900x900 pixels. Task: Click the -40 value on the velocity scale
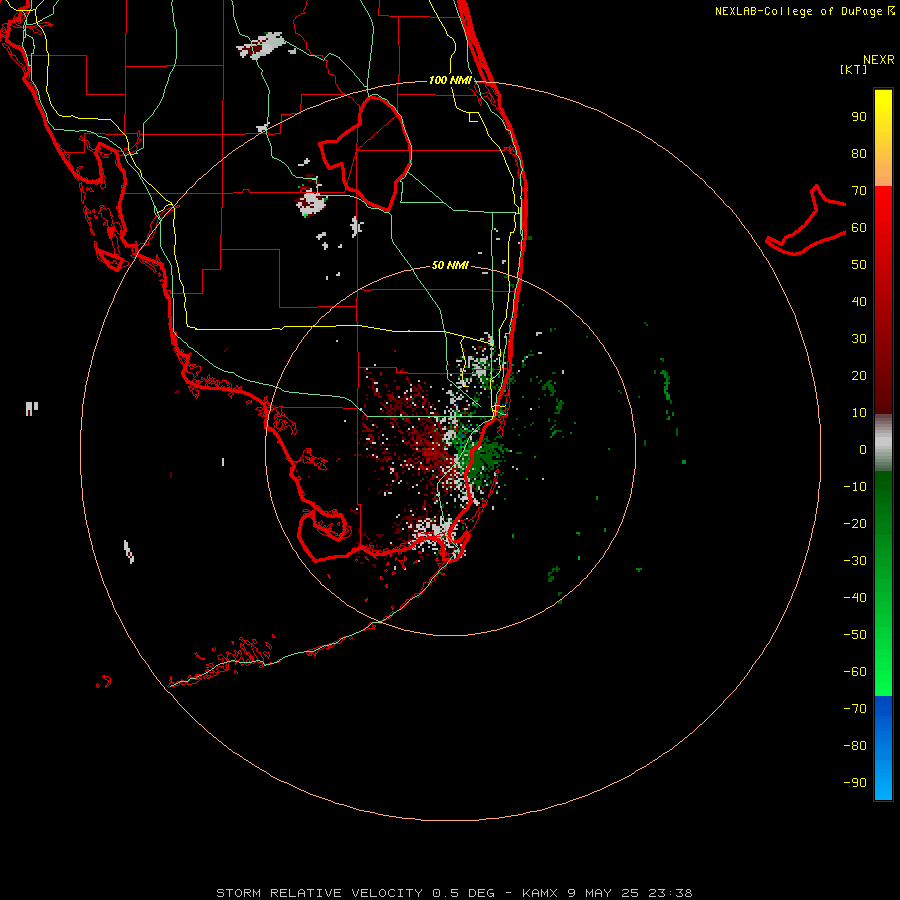[855, 598]
